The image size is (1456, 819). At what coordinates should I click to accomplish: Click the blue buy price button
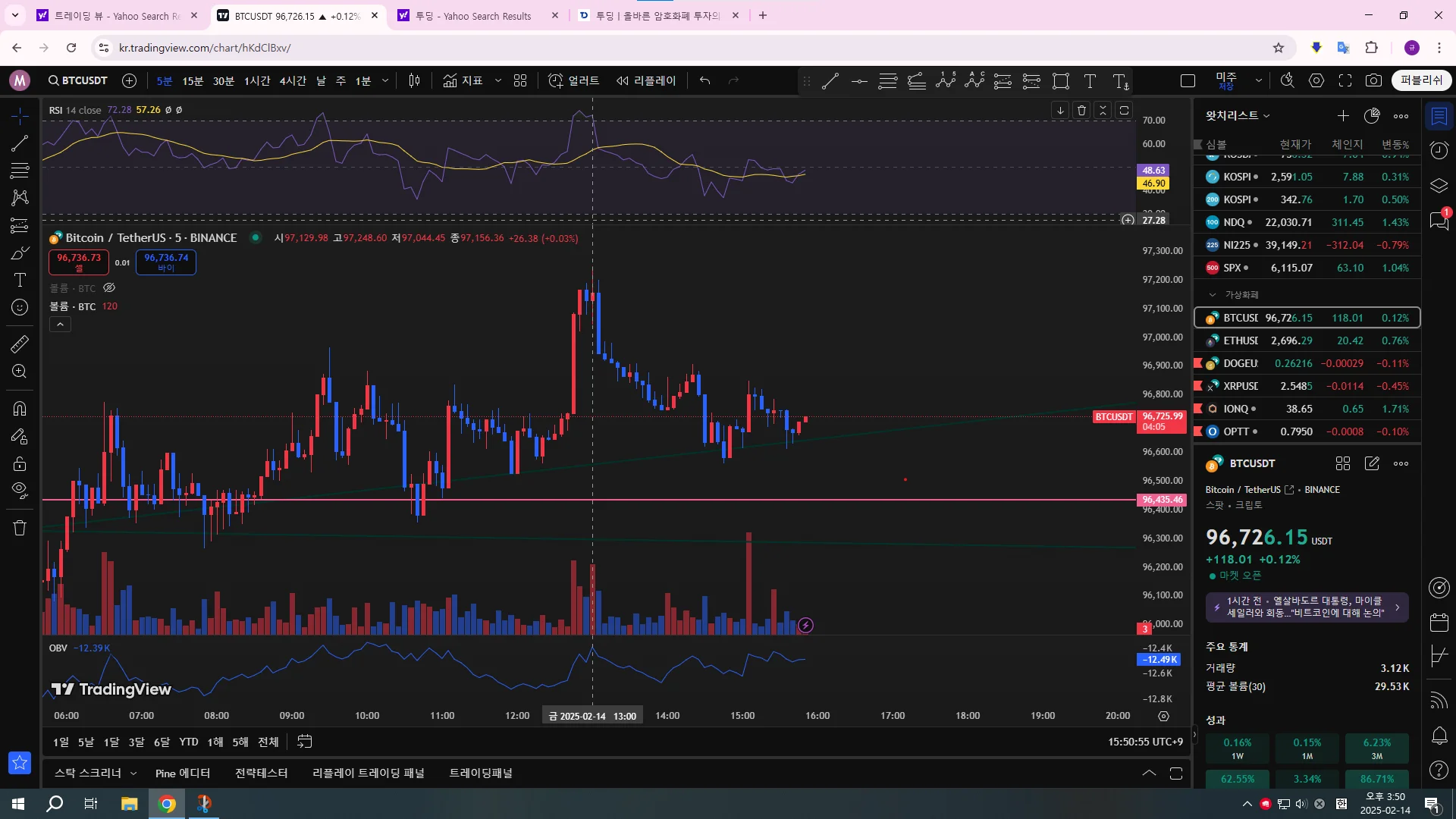point(166,262)
